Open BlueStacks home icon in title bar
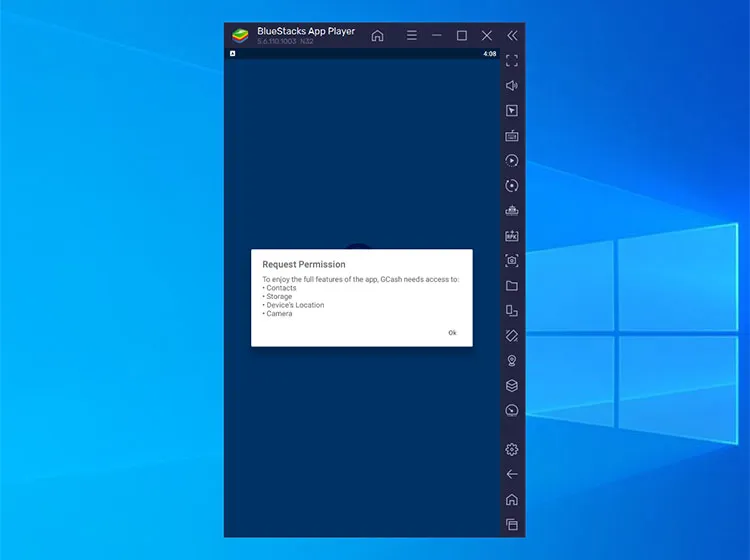The height and width of the screenshot is (560, 750). 377,35
